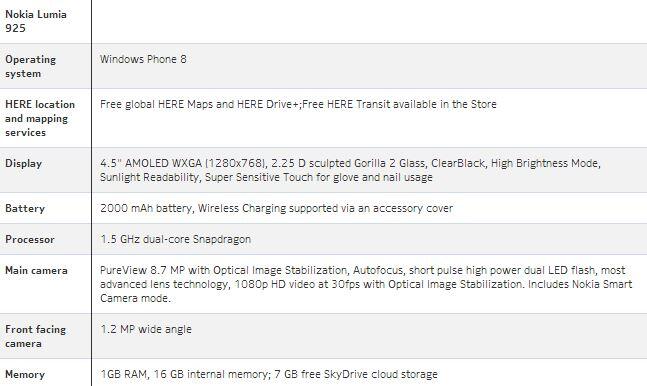Click the 1GB RAM memory specification

point(269,374)
